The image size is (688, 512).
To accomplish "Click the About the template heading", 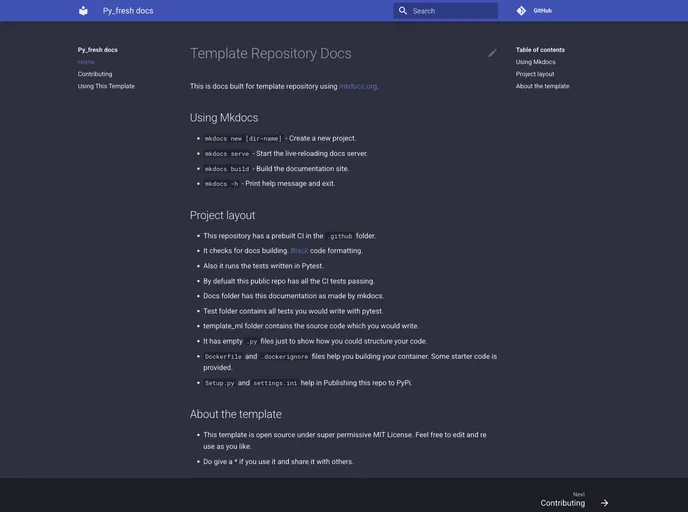I will (236, 414).
